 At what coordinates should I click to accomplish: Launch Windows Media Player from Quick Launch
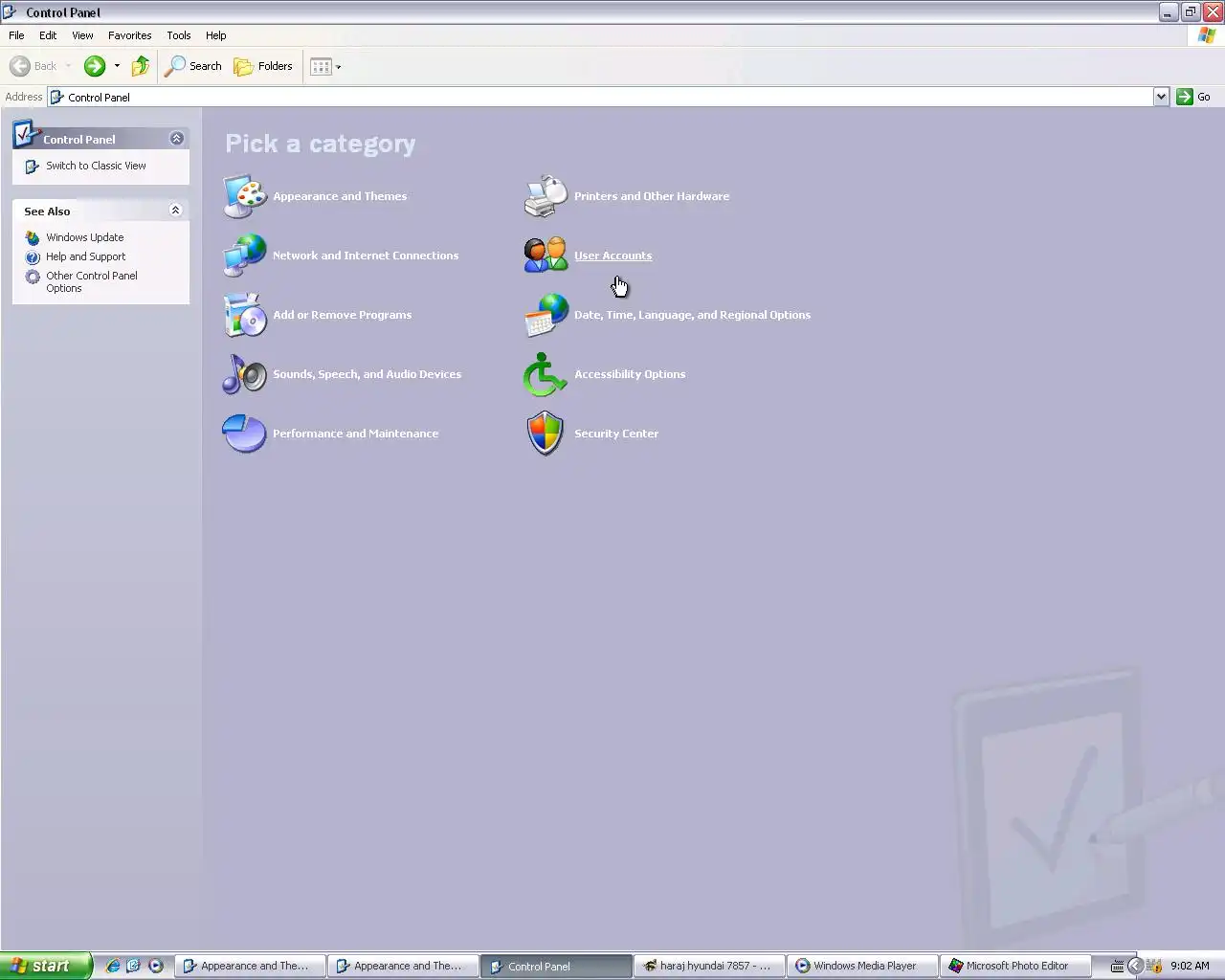(156, 966)
